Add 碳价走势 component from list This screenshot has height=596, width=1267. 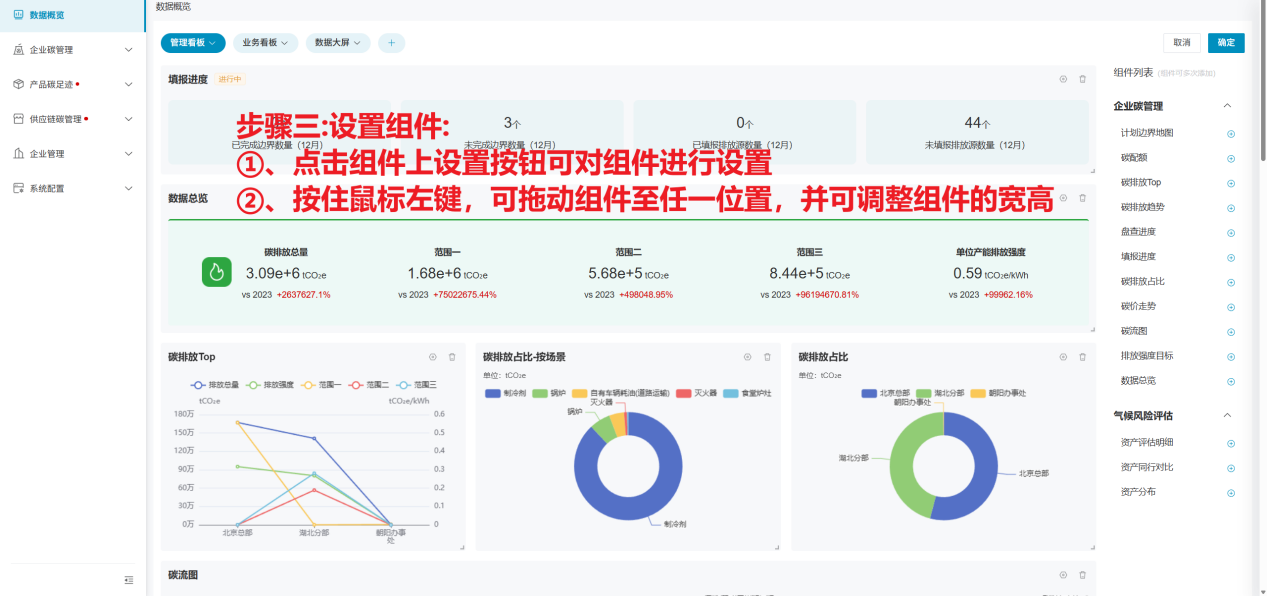point(1231,307)
